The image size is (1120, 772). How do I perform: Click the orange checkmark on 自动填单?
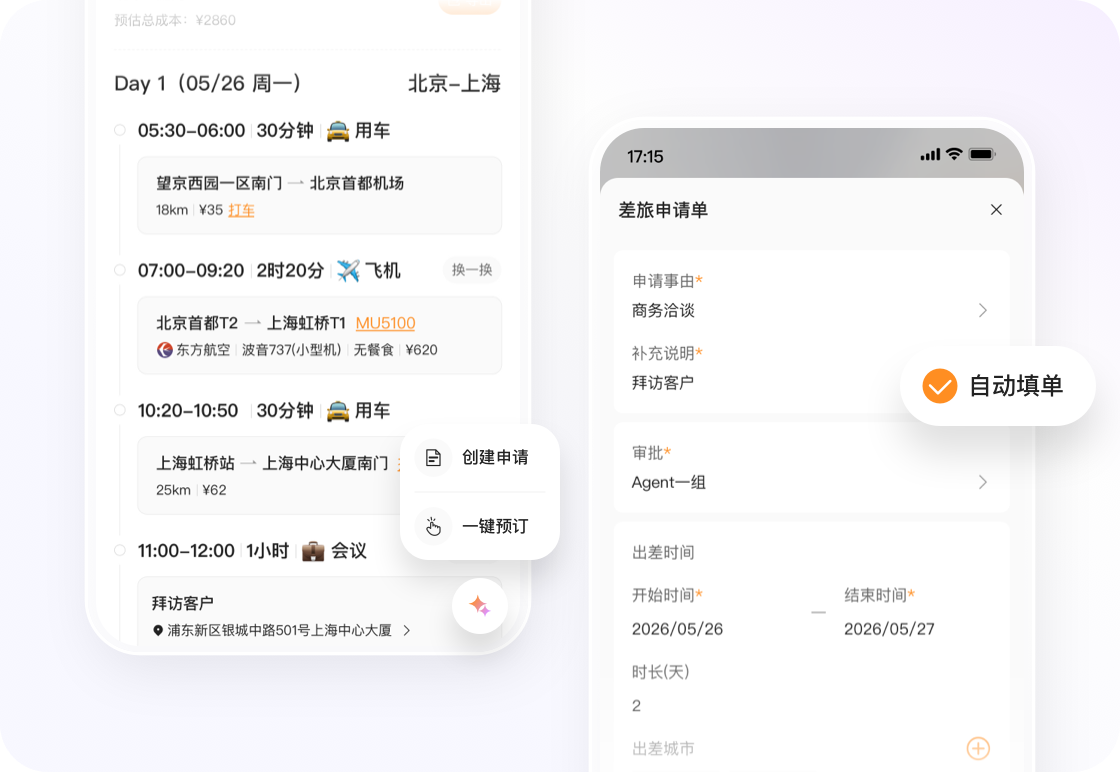(939, 386)
